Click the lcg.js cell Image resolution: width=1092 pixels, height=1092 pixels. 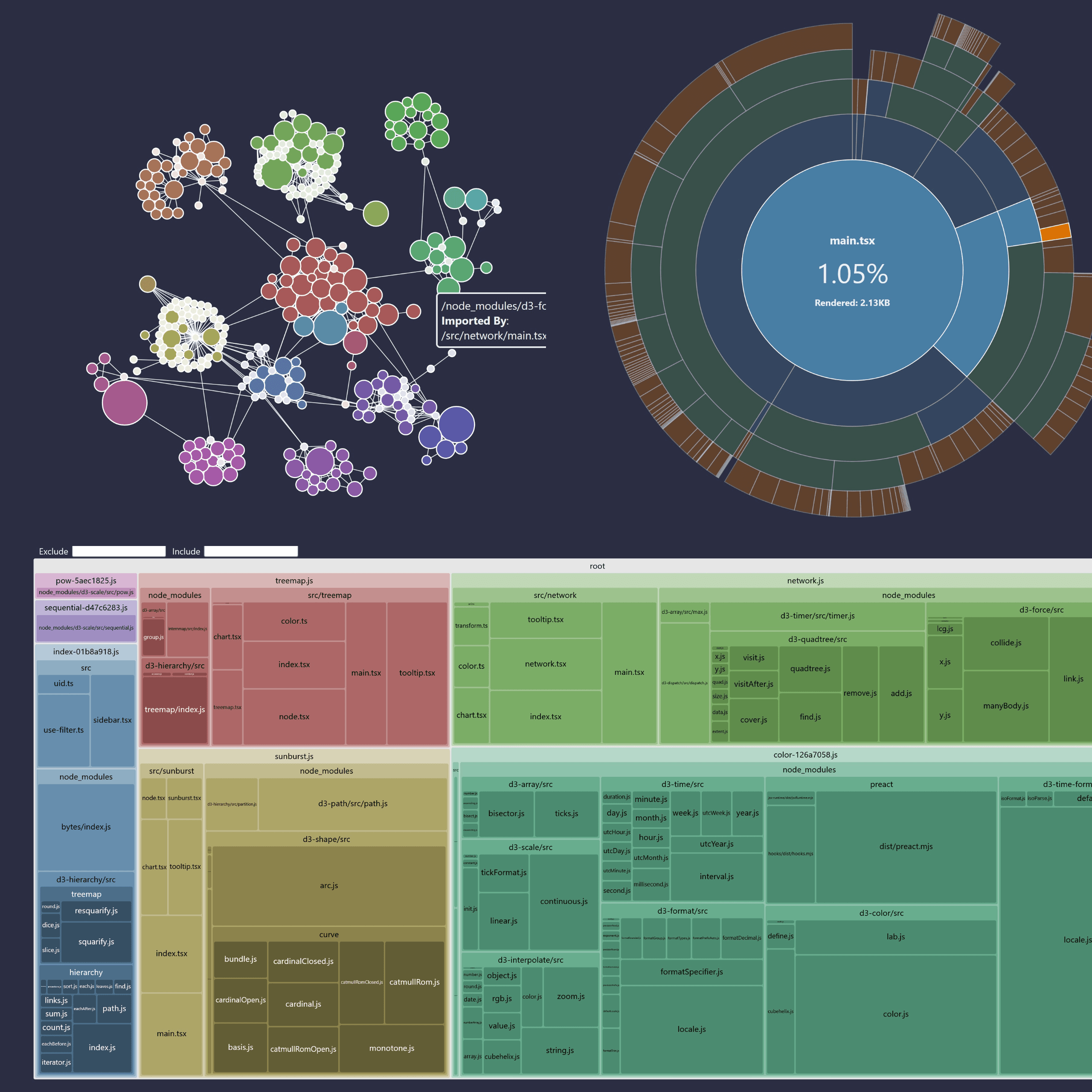coord(944,628)
